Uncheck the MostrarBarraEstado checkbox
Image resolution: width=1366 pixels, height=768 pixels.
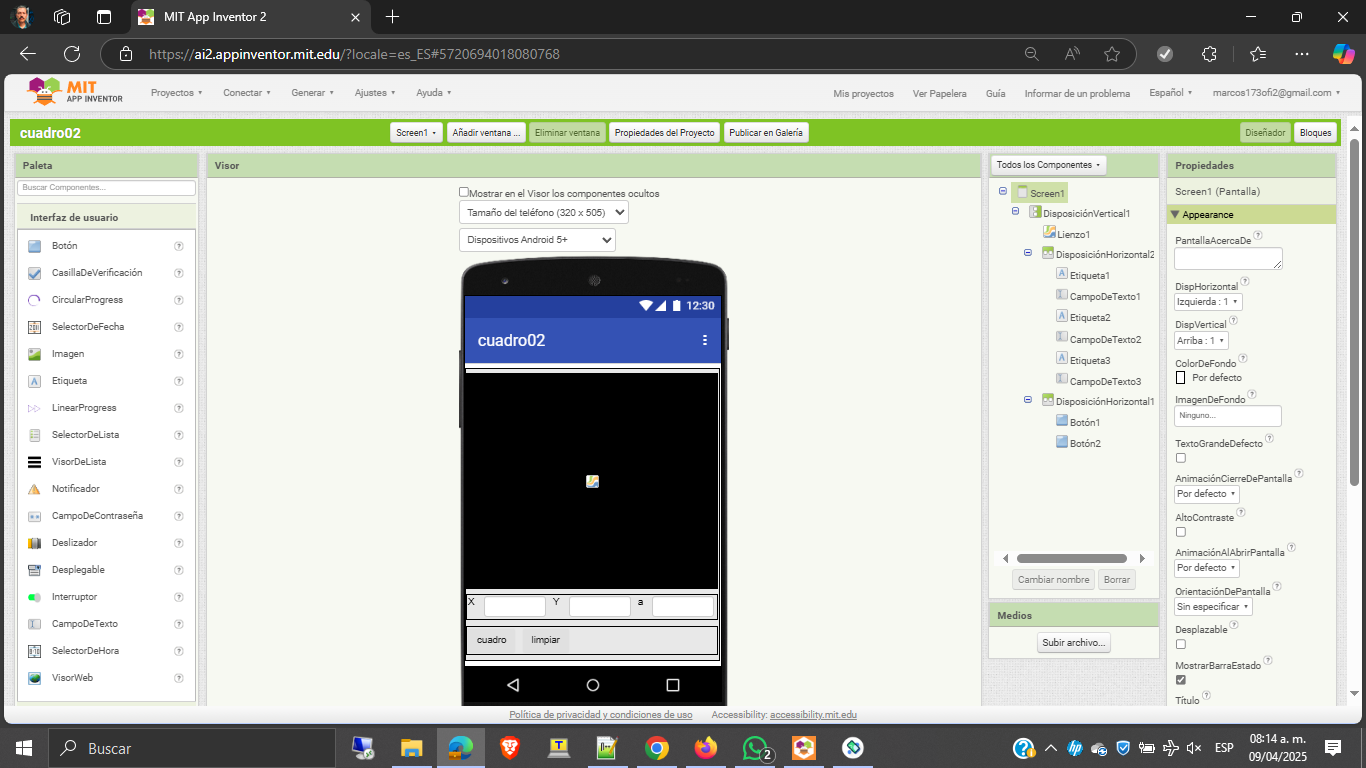point(1181,680)
